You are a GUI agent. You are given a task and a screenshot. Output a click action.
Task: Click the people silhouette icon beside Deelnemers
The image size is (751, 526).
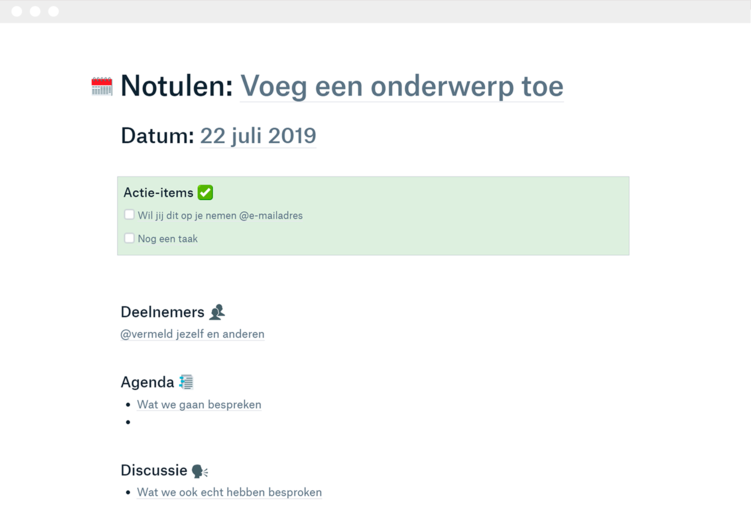pyautogui.click(x=217, y=312)
